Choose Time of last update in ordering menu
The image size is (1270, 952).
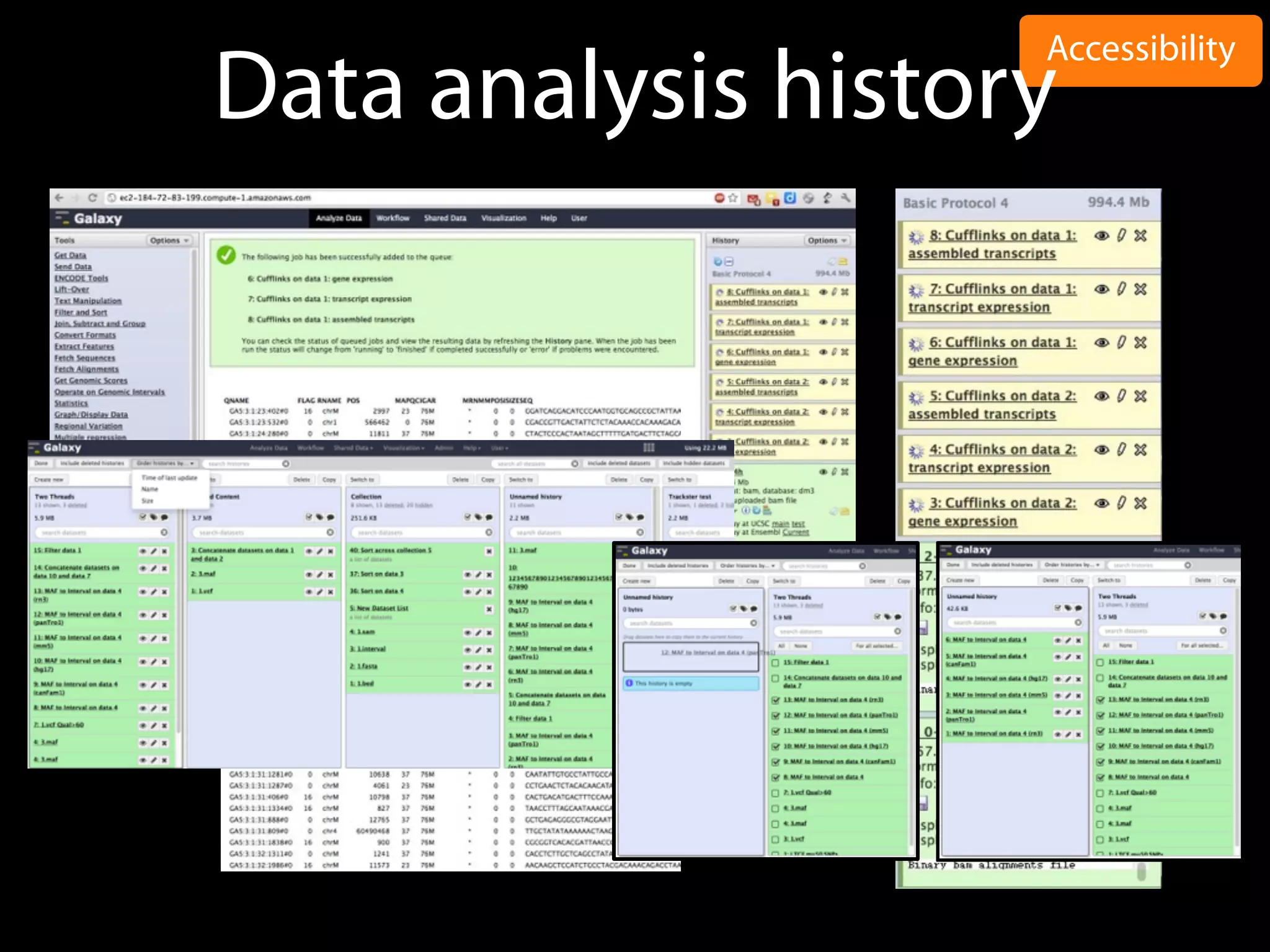[169, 478]
